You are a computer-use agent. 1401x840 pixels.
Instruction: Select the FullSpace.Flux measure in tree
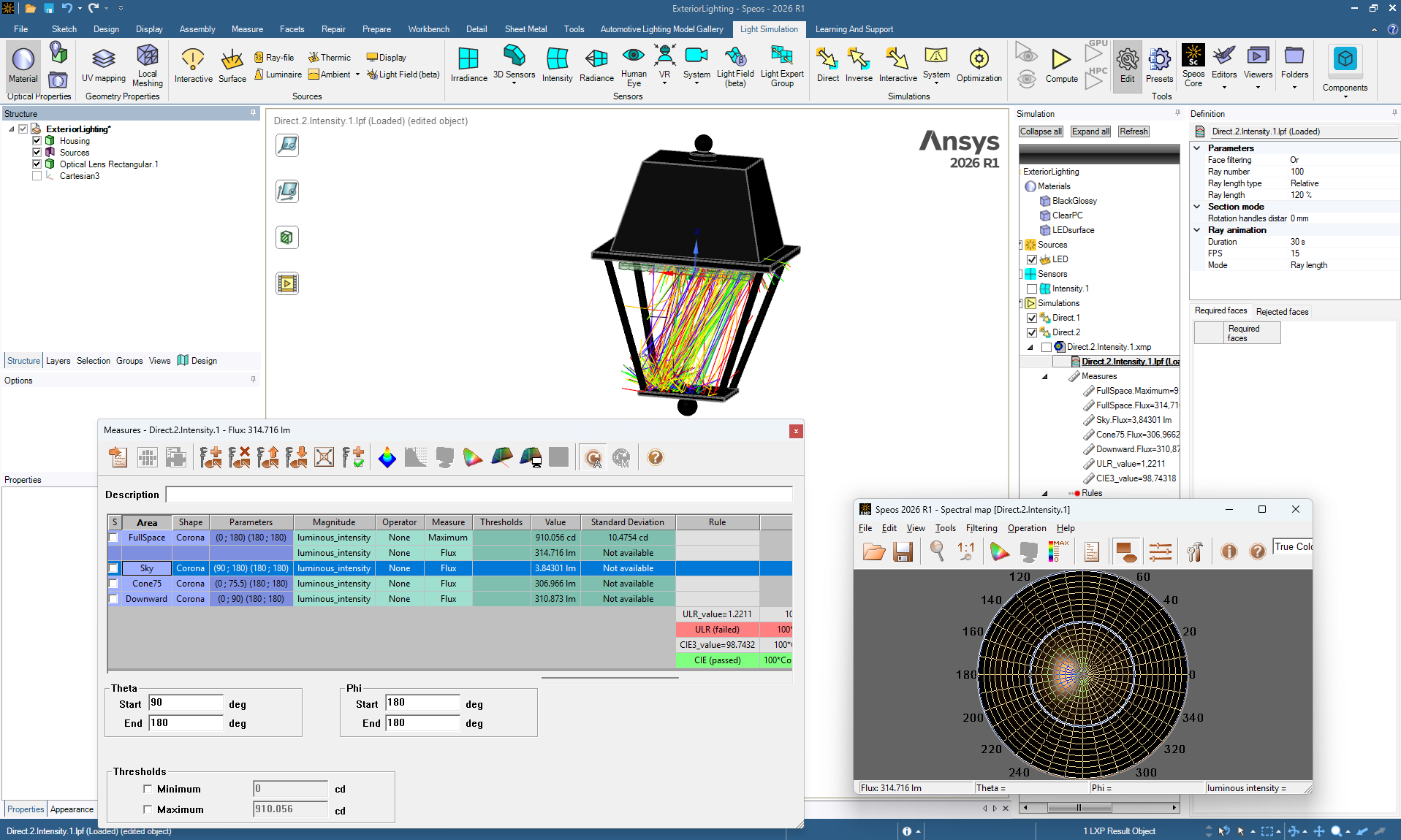click(x=1136, y=405)
